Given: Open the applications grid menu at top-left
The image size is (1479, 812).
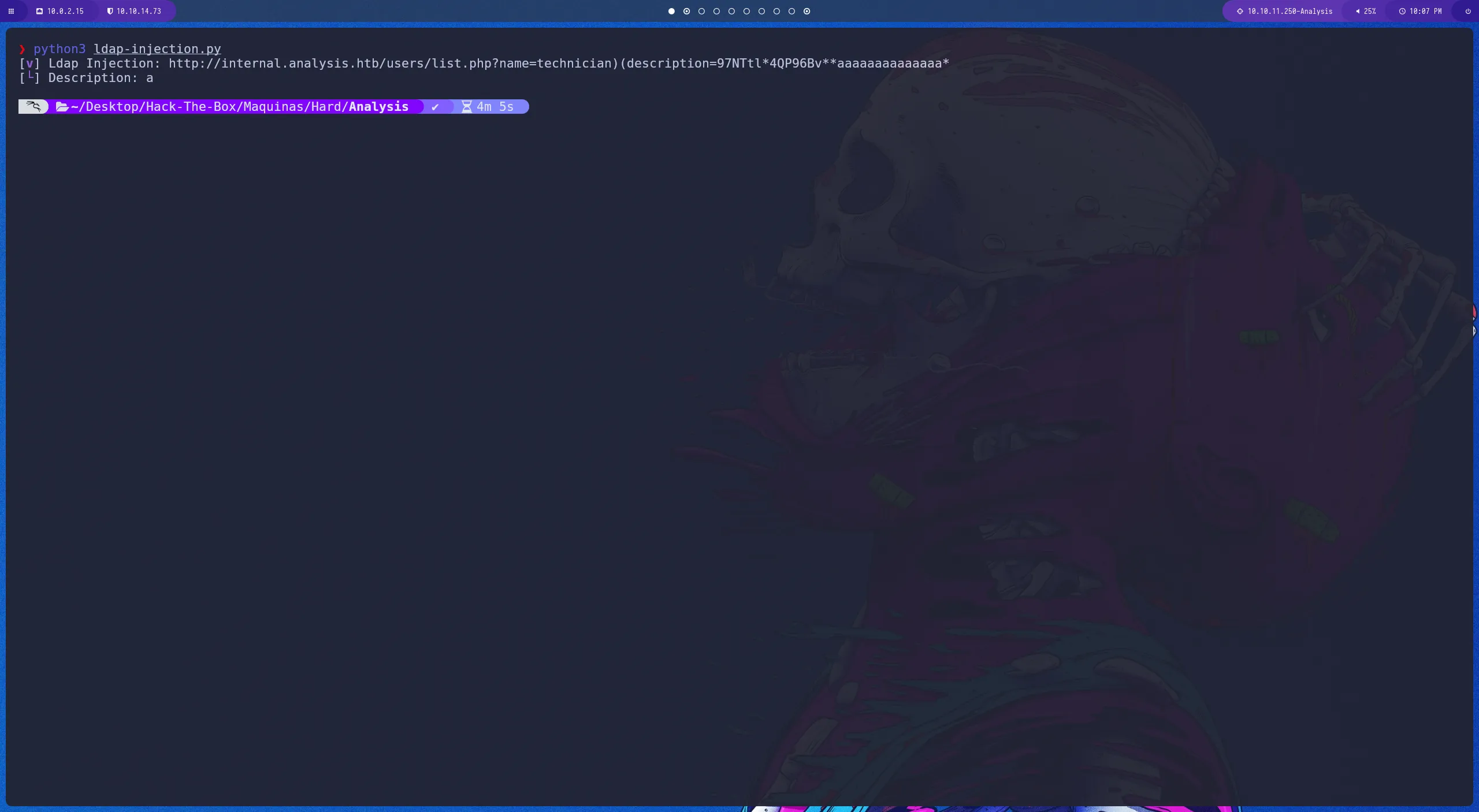Looking at the screenshot, I should point(10,11).
